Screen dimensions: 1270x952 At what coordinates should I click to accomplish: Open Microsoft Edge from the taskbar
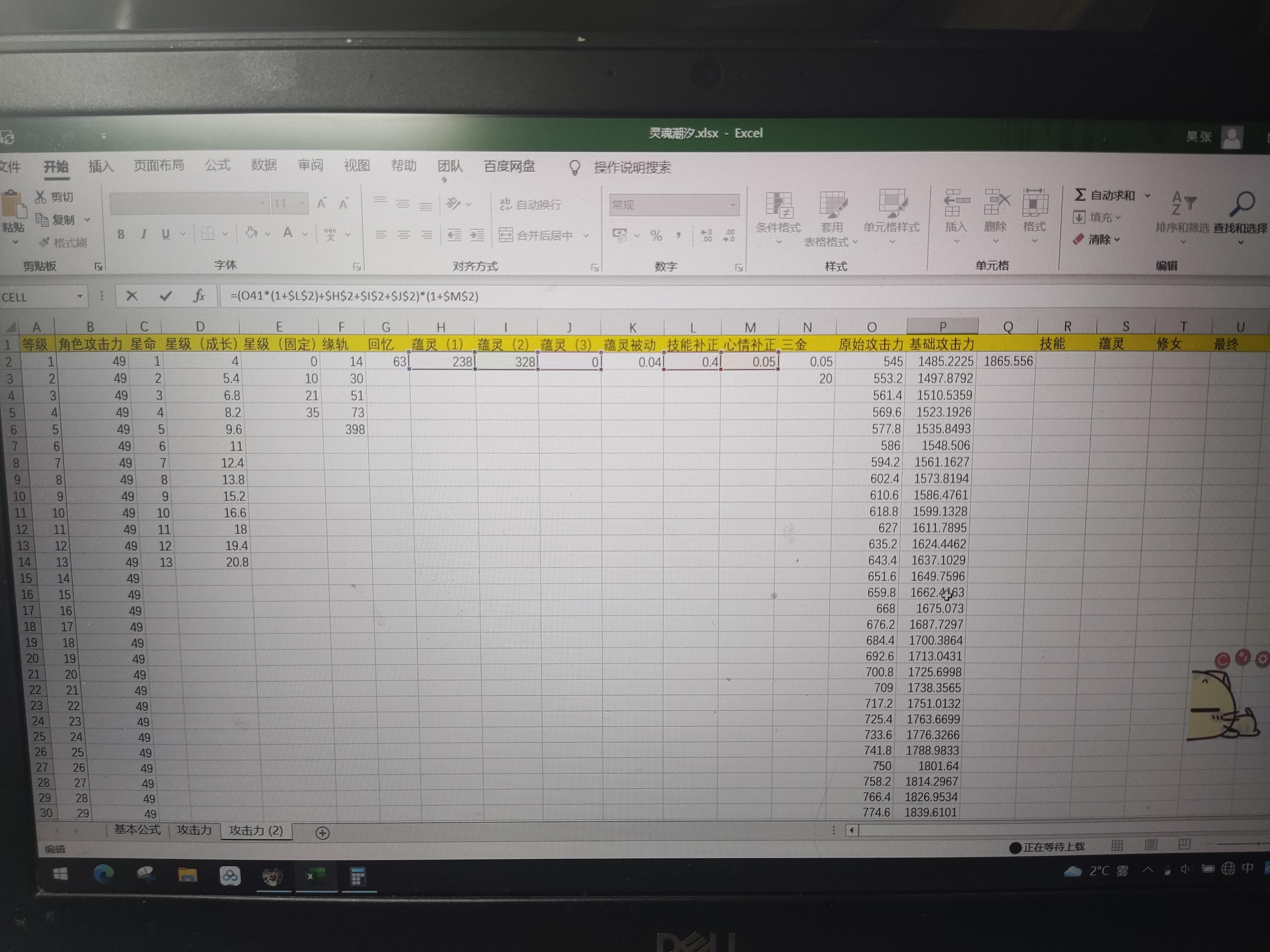(x=104, y=874)
